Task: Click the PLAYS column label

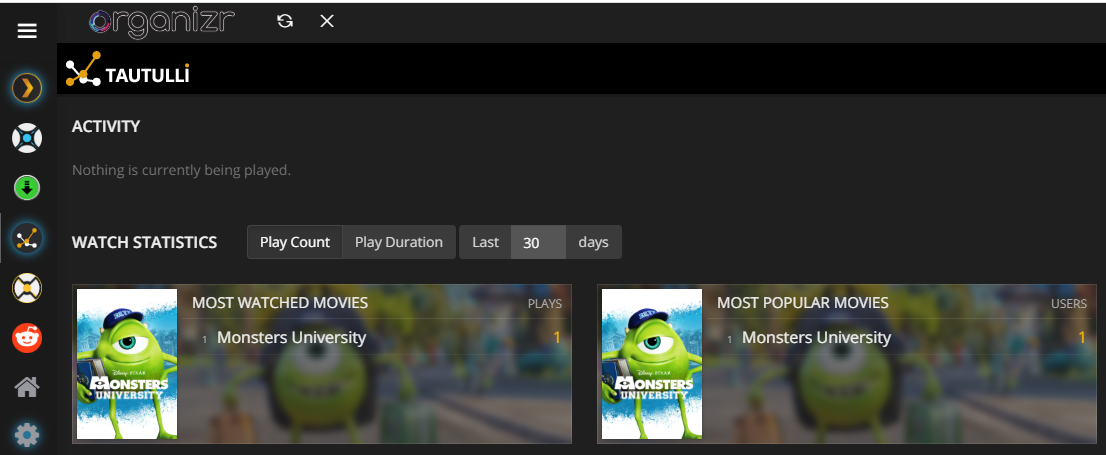Action: click(x=545, y=304)
